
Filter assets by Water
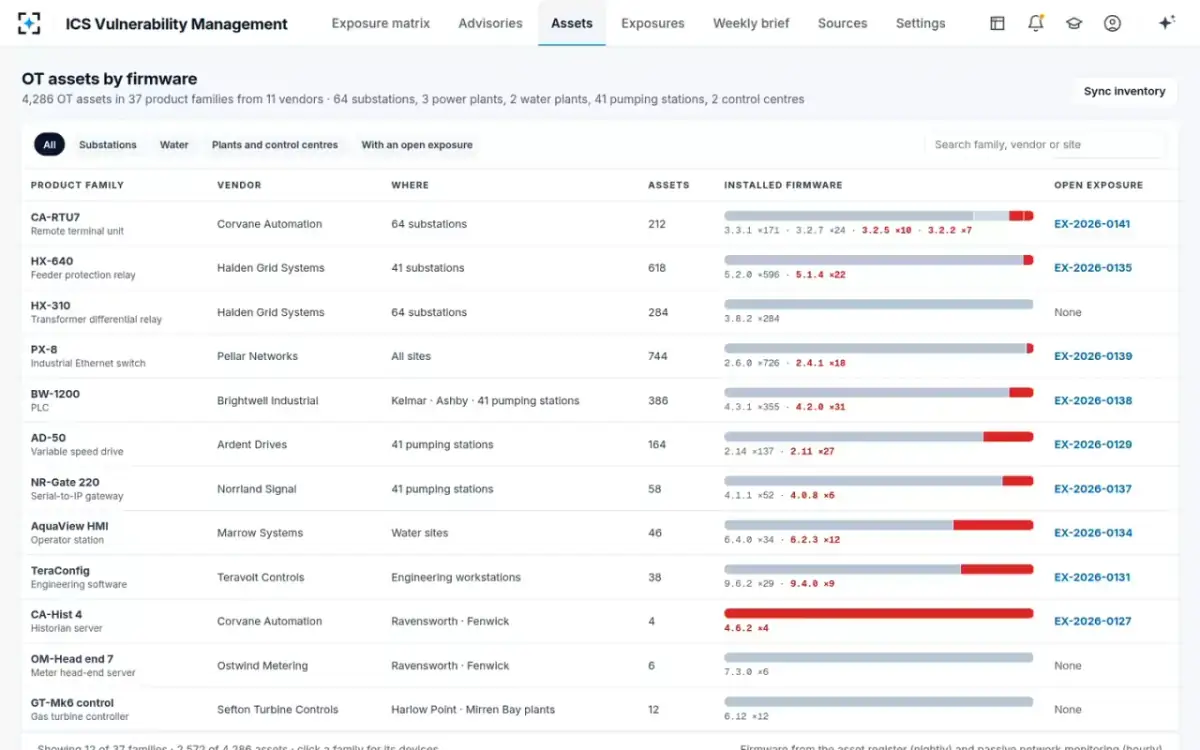pos(174,145)
